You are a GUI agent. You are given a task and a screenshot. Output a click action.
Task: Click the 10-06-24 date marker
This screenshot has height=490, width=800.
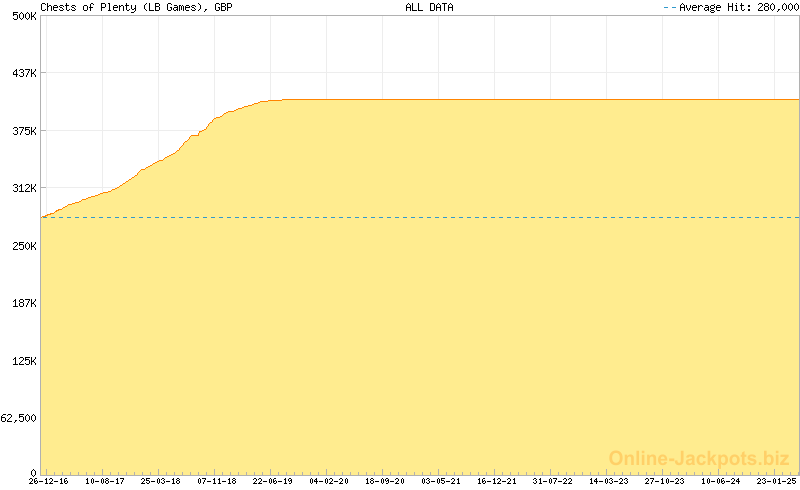[x=721, y=481]
